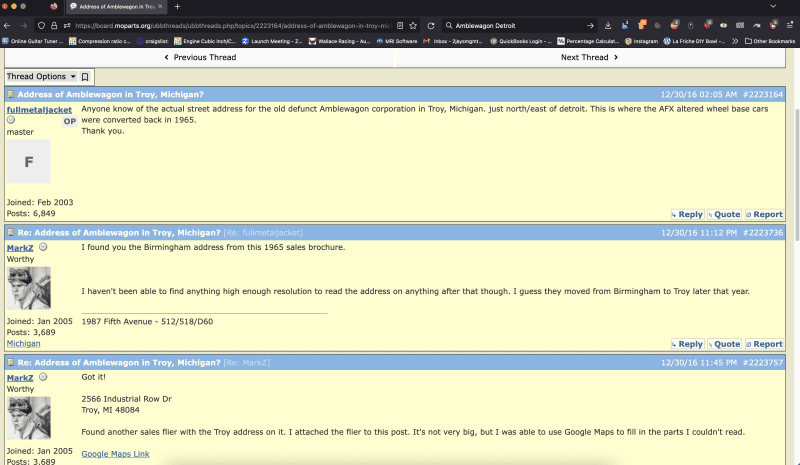
Task: Go to the Previous Thread
Action: (x=200, y=58)
